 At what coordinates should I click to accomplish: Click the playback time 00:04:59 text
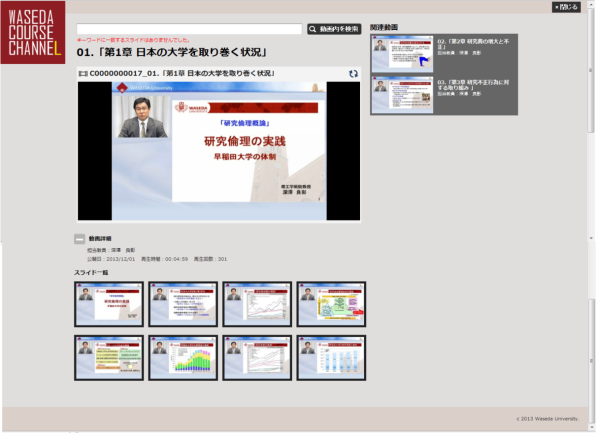[x=165, y=259]
